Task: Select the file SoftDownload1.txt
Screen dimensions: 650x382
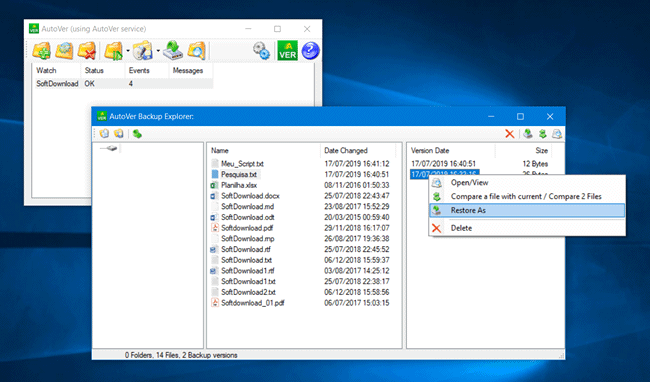Action: [248, 282]
